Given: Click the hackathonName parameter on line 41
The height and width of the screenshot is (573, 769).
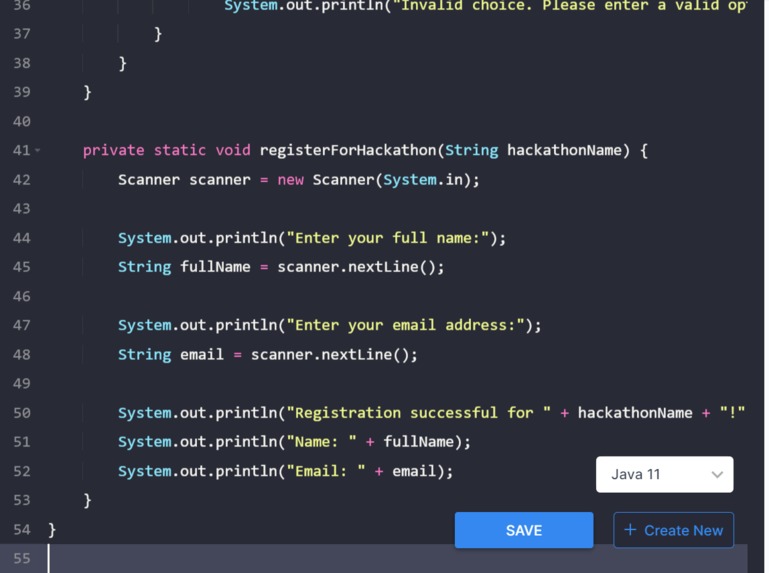Looking at the screenshot, I should [564, 150].
